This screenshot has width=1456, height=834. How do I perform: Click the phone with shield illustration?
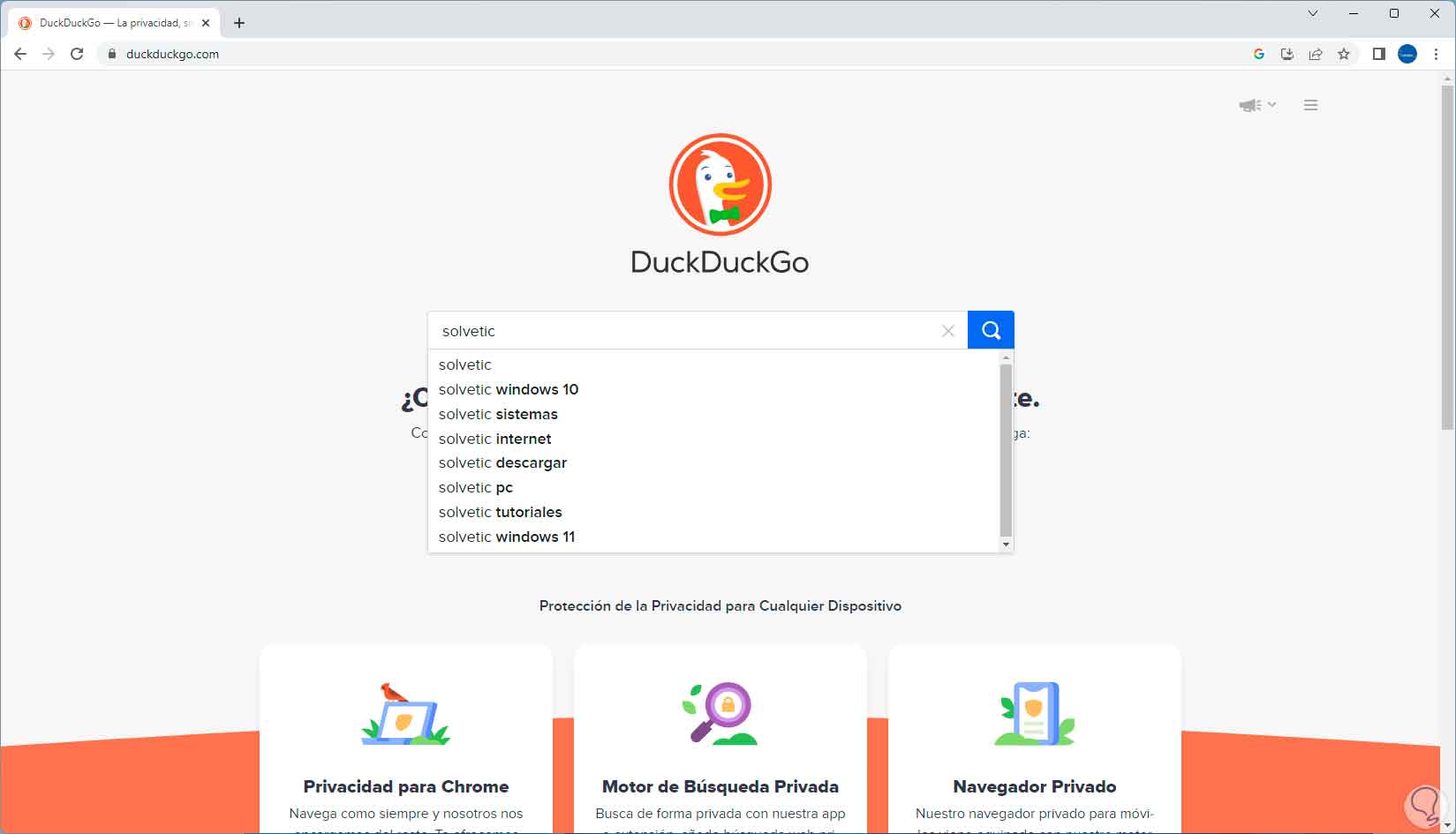1035,713
